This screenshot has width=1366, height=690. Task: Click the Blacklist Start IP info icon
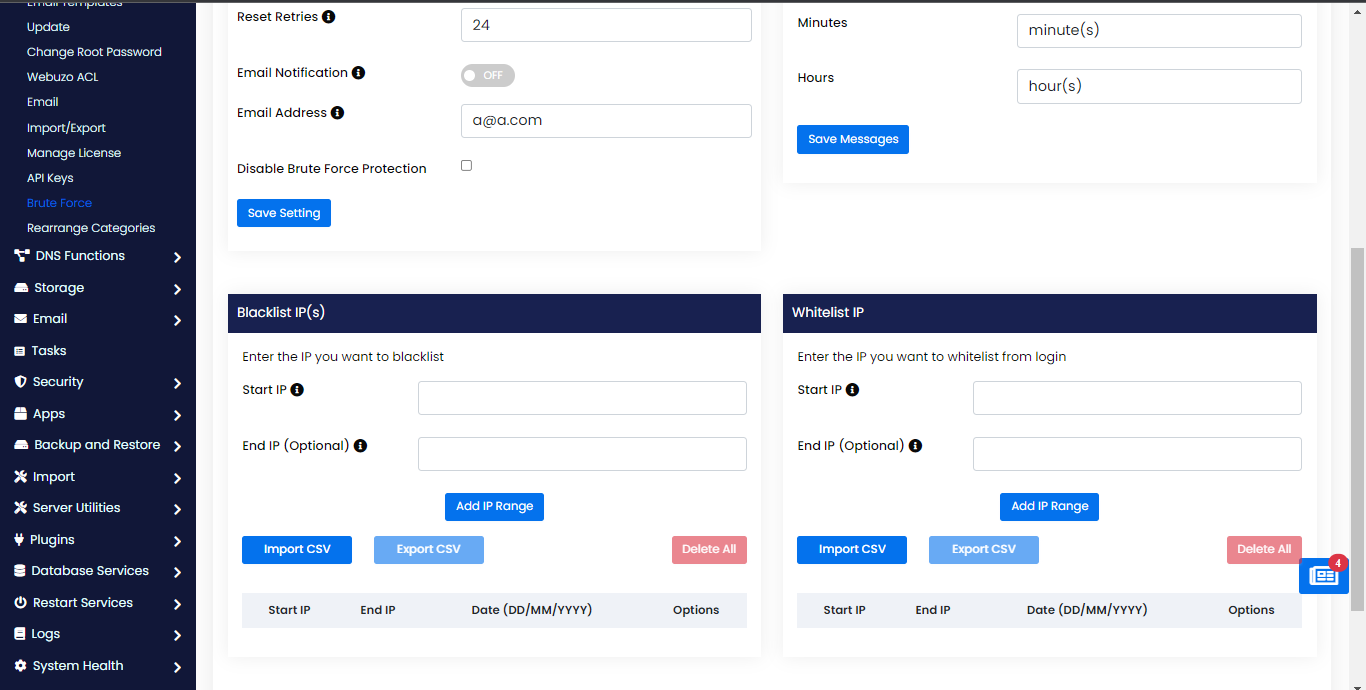point(297,390)
